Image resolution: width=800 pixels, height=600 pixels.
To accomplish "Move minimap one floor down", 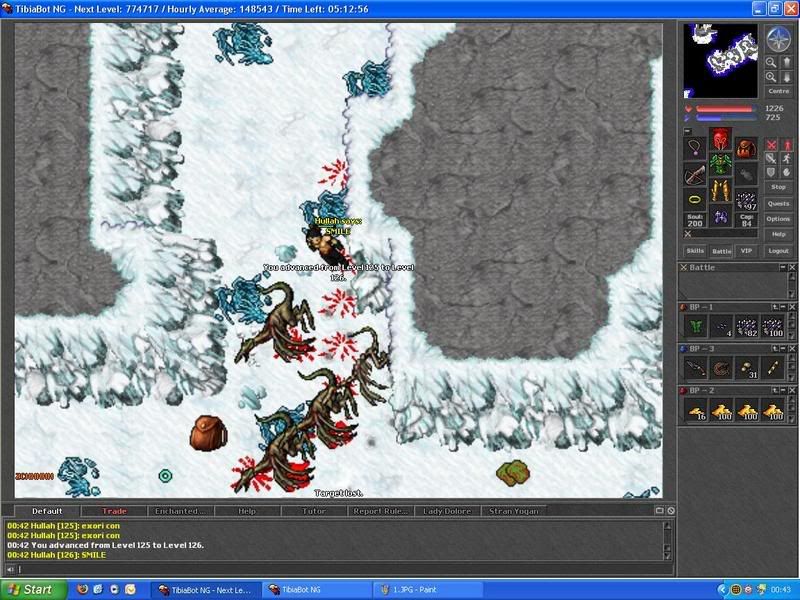I will point(786,77).
